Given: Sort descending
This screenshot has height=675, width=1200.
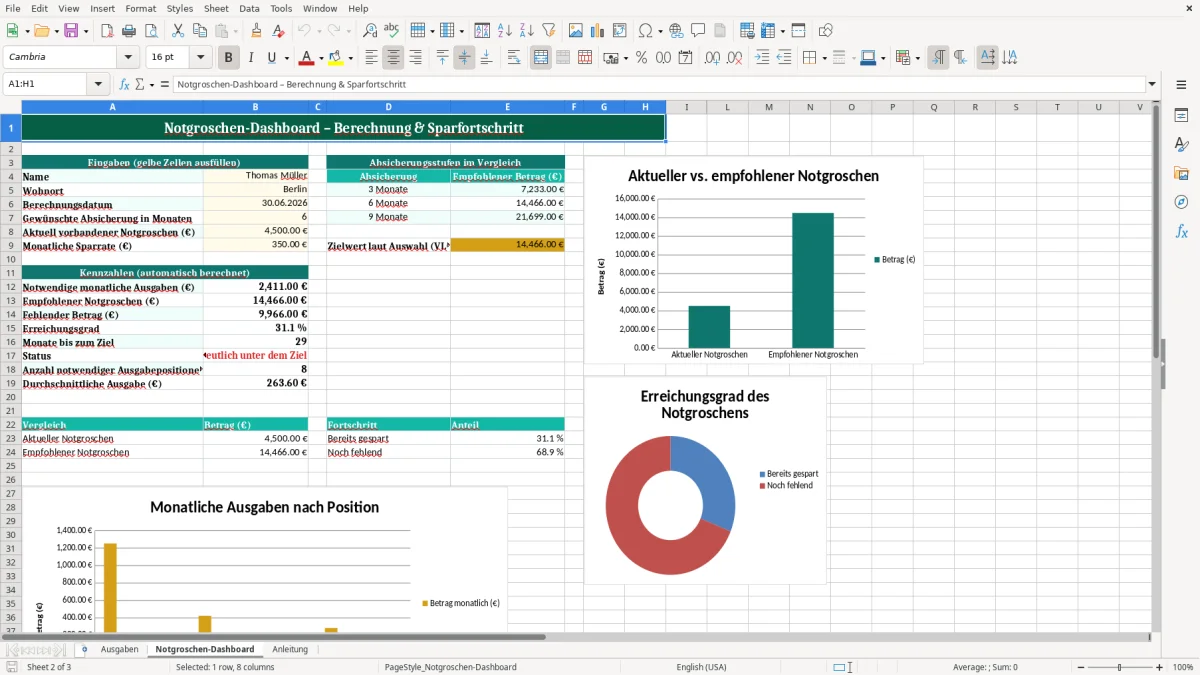Looking at the screenshot, I should coord(526,31).
